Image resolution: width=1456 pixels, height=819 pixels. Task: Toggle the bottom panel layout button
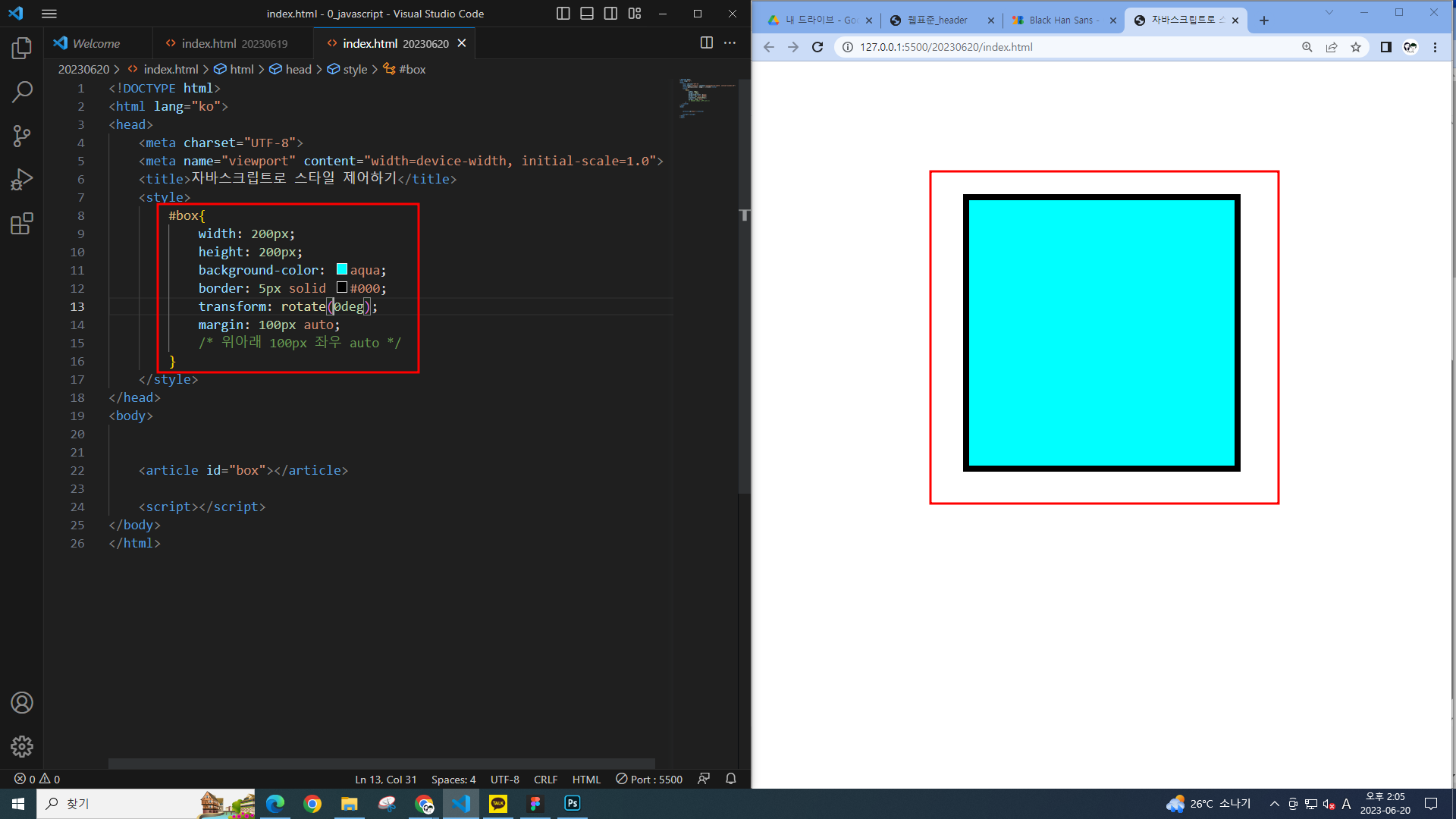point(587,14)
